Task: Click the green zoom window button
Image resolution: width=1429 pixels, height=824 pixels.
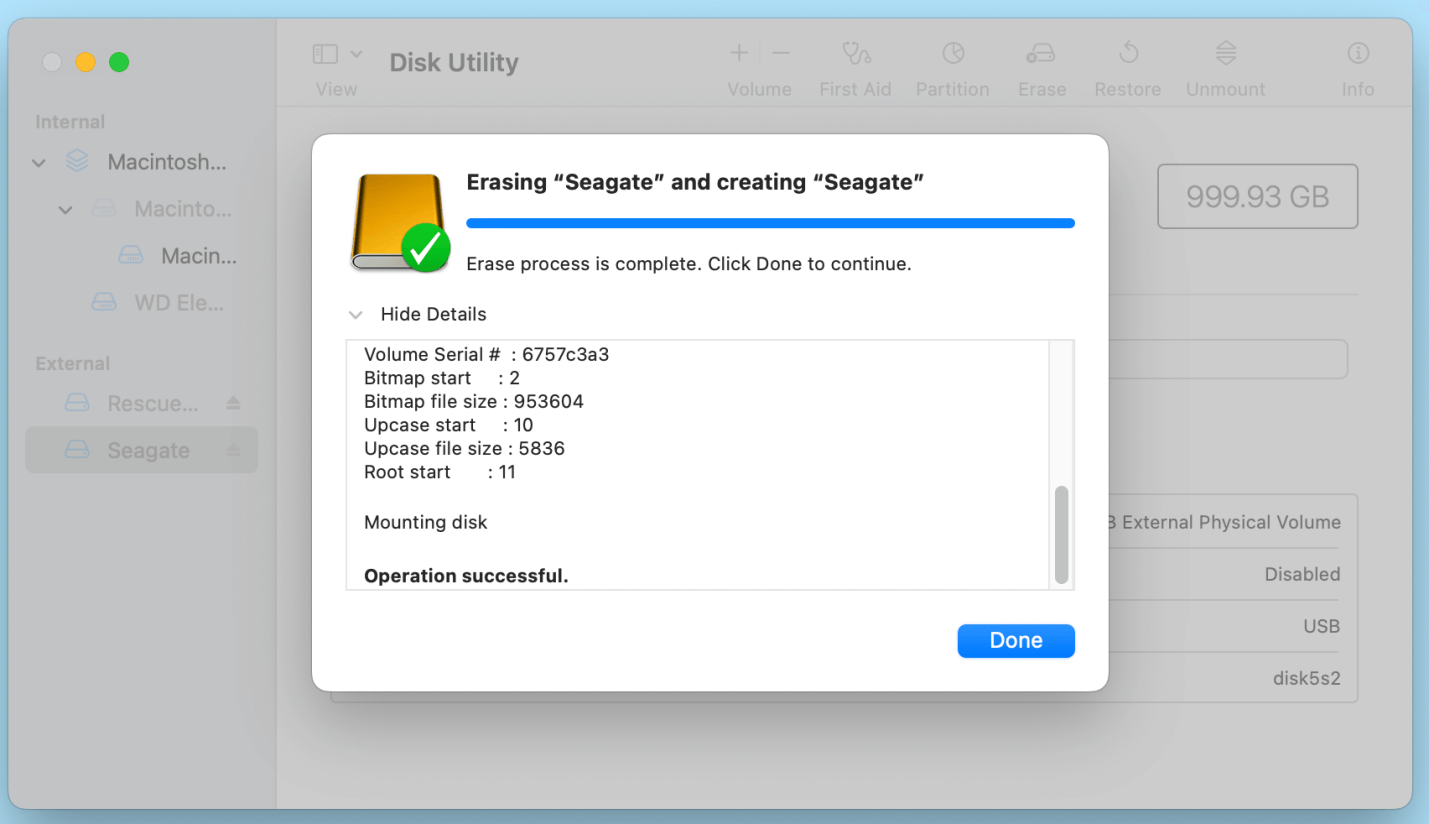Action: (x=118, y=61)
